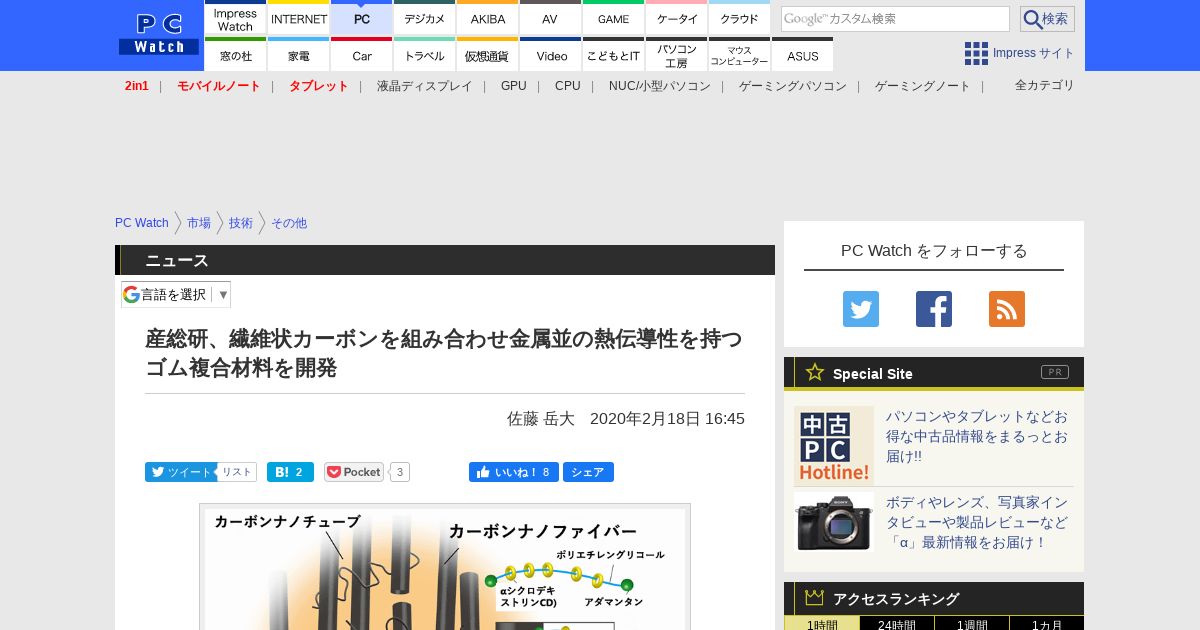Open the PC Watch logo homepage
This screenshot has height=630, width=1200.
(159, 35)
